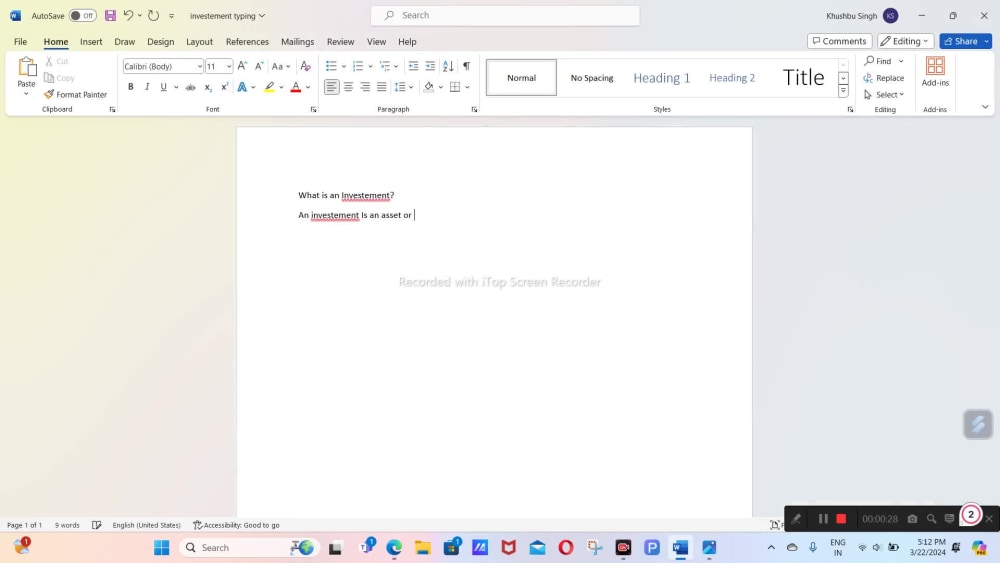Click the top Search box in Word
Screen dimensions: 1000x563
505,15
